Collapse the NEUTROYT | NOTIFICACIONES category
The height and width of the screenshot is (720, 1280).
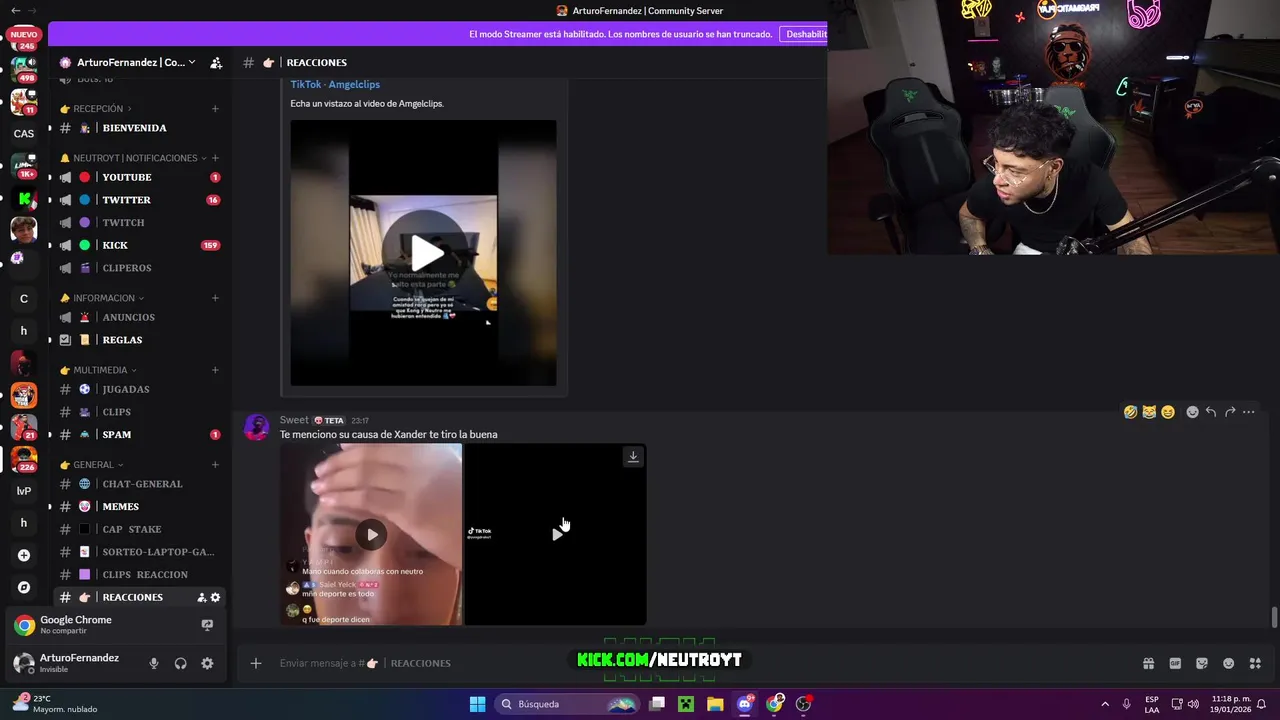[x=134, y=158]
